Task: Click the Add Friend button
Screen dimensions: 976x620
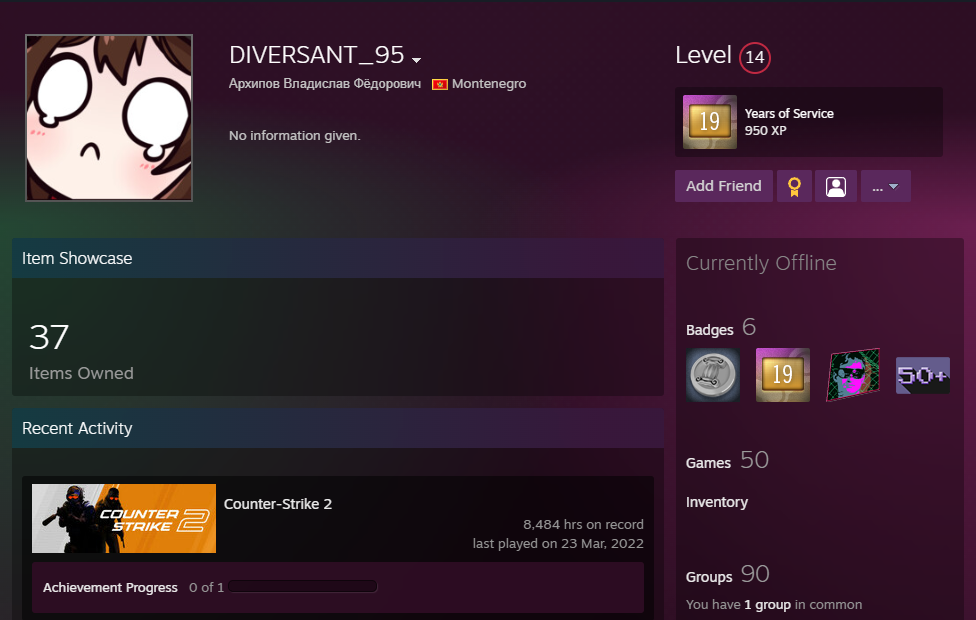Action: (x=723, y=186)
